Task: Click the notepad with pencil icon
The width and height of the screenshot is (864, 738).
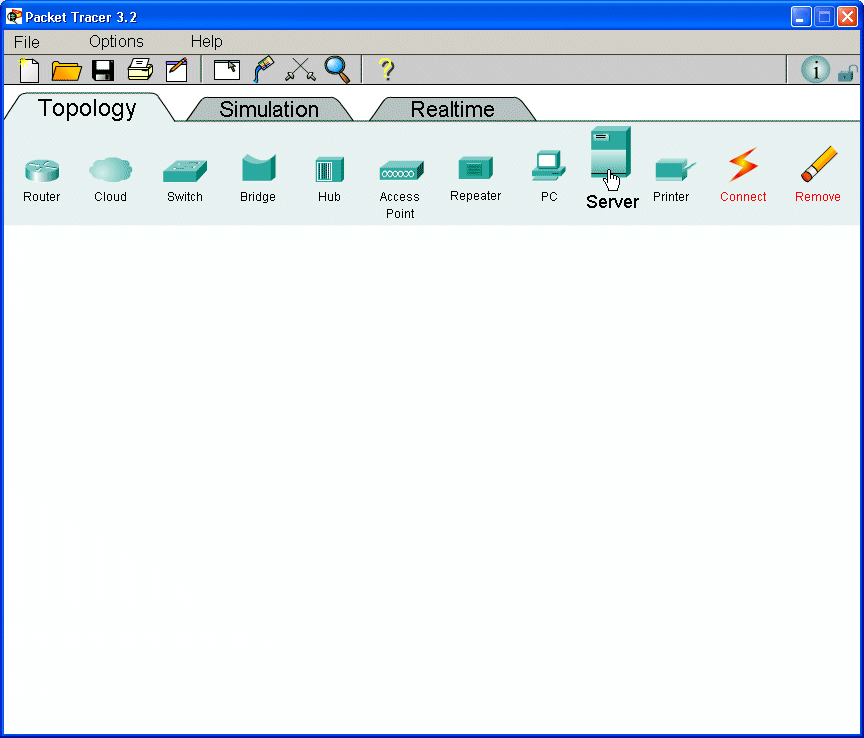Action: point(177,70)
